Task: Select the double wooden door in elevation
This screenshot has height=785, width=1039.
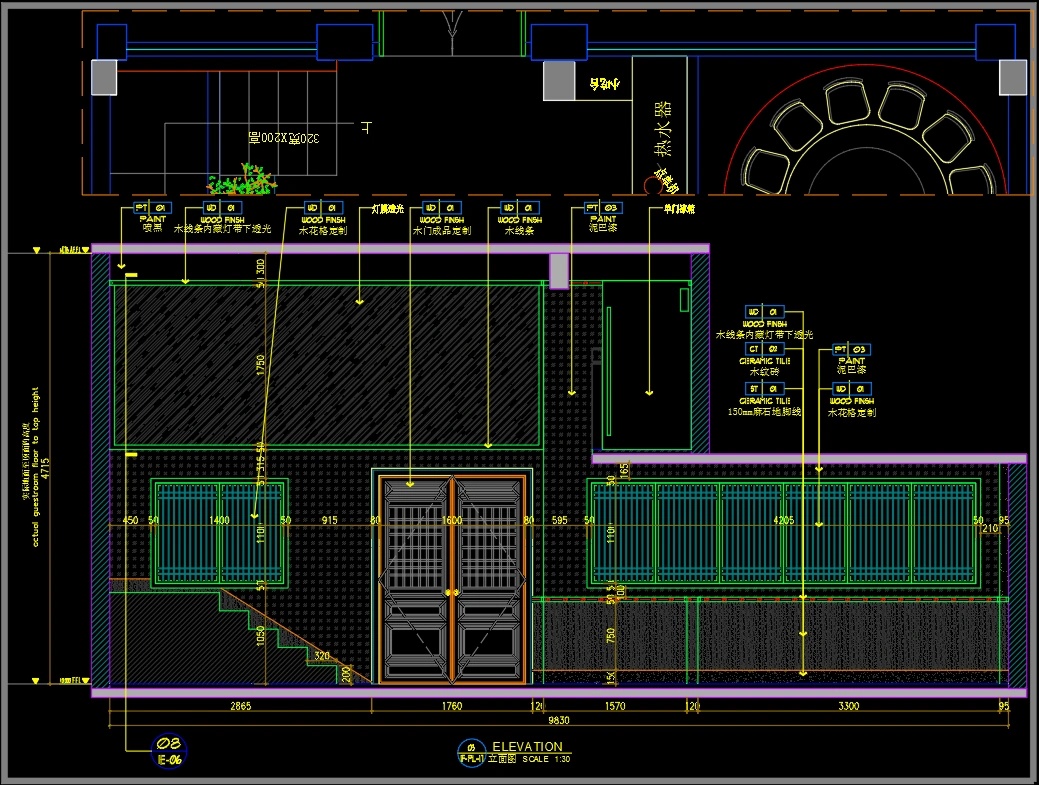Action: [x=451, y=579]
